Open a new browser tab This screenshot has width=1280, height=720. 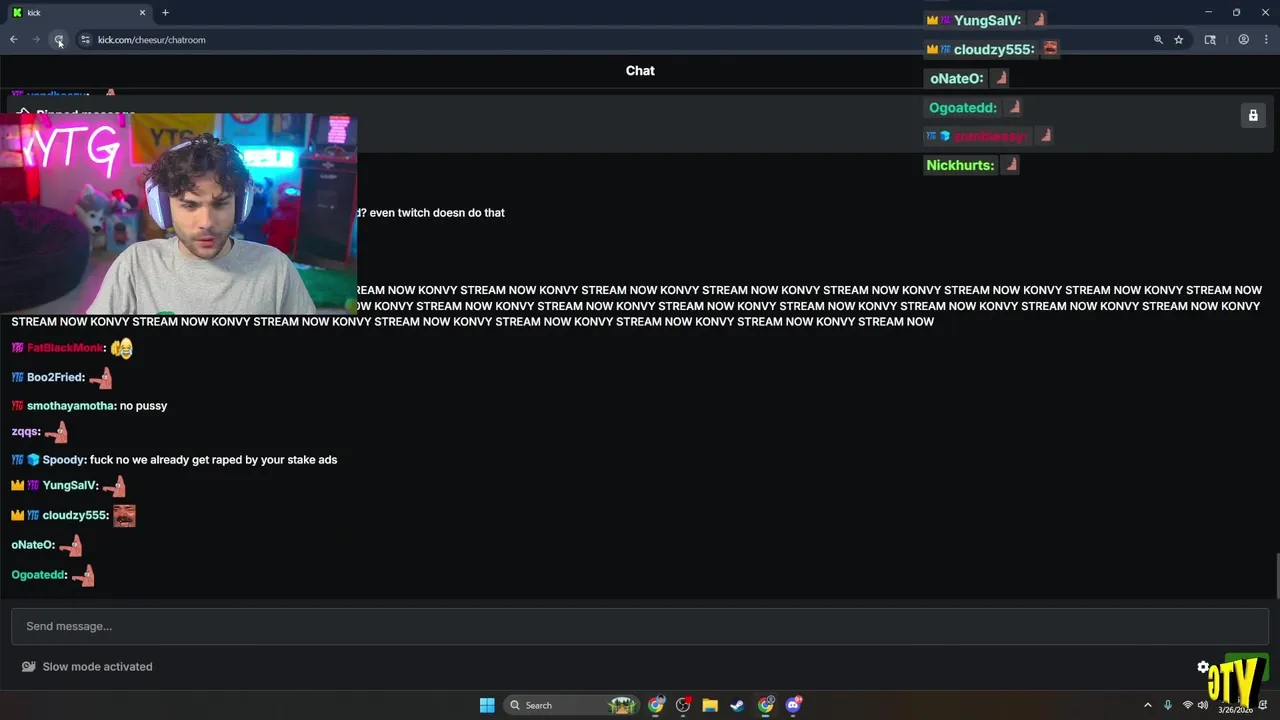[165, 13]
